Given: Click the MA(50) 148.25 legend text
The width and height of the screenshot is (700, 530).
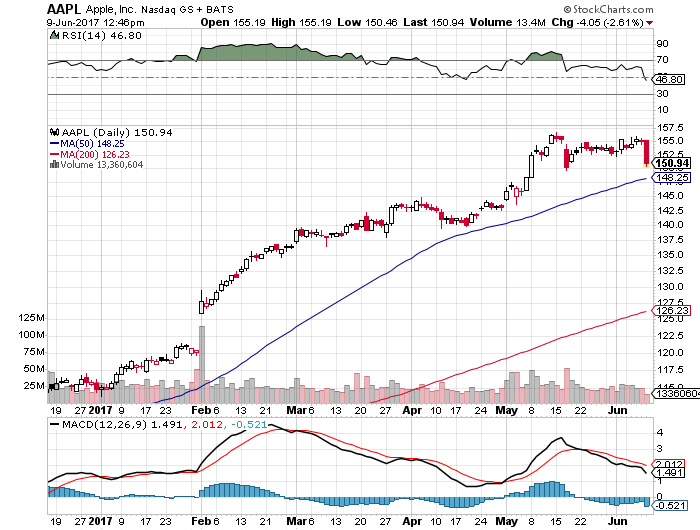Looking at the screenshot, I should point(92,144).
